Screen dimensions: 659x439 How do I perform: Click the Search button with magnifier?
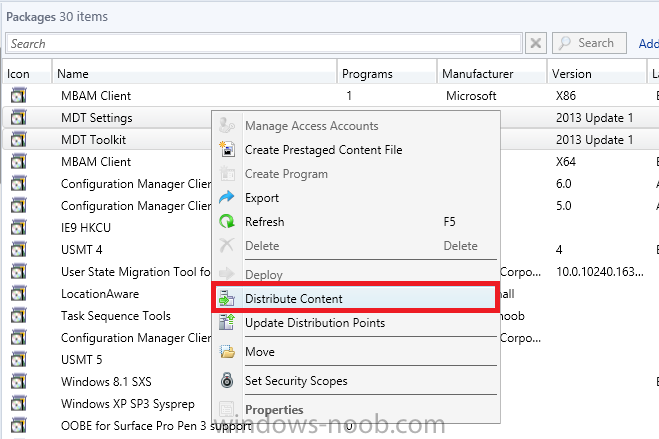tap(589, 43)
